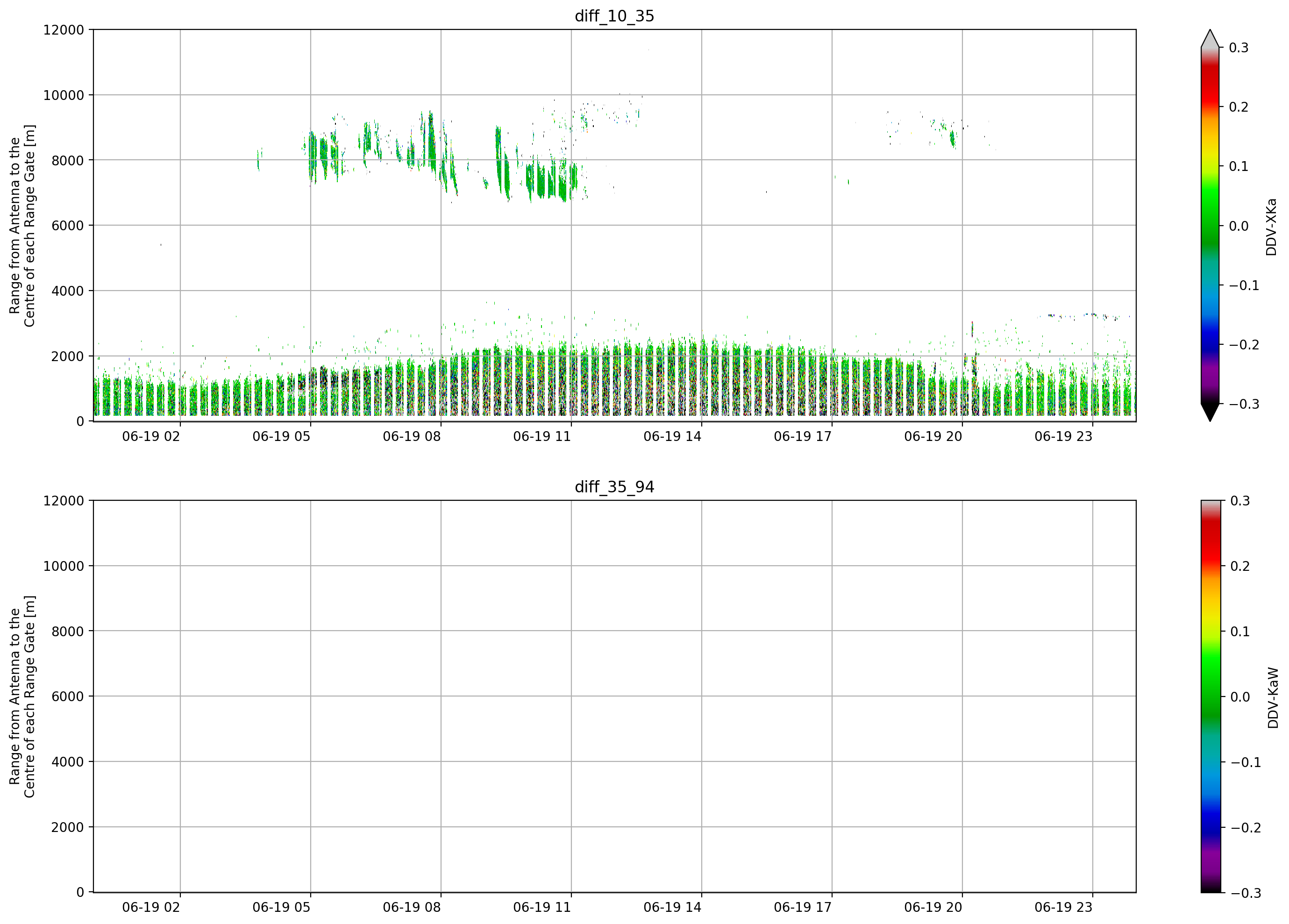Click the top plot's range y-axis label
Screen dimensions: 1289x924
[x=22, y=226]
